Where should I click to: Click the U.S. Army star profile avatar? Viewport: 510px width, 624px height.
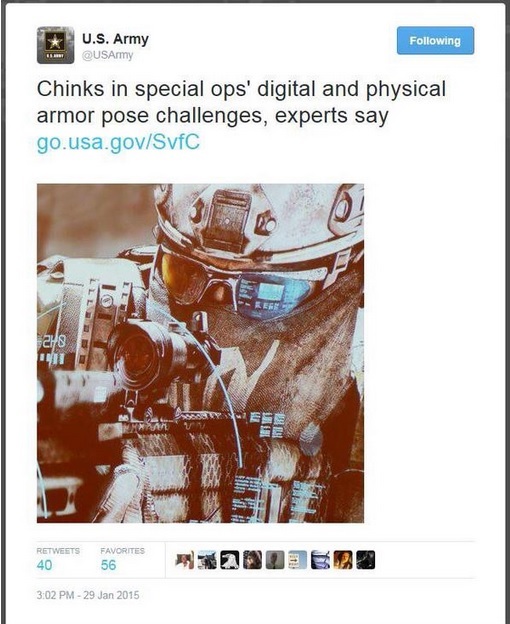55,45
